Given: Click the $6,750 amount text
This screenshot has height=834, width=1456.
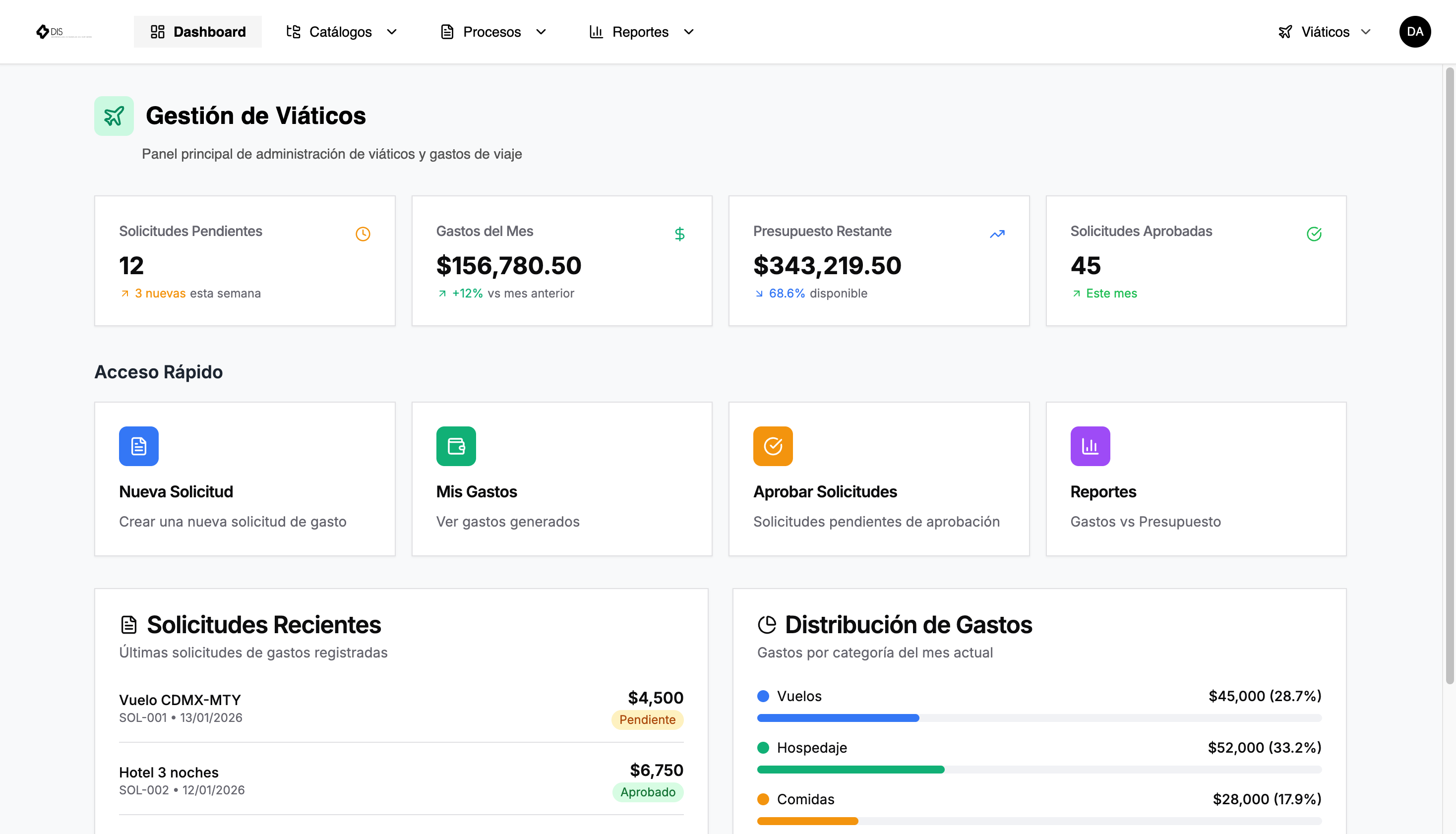Looking at the screenshot, I should (657, 770).
